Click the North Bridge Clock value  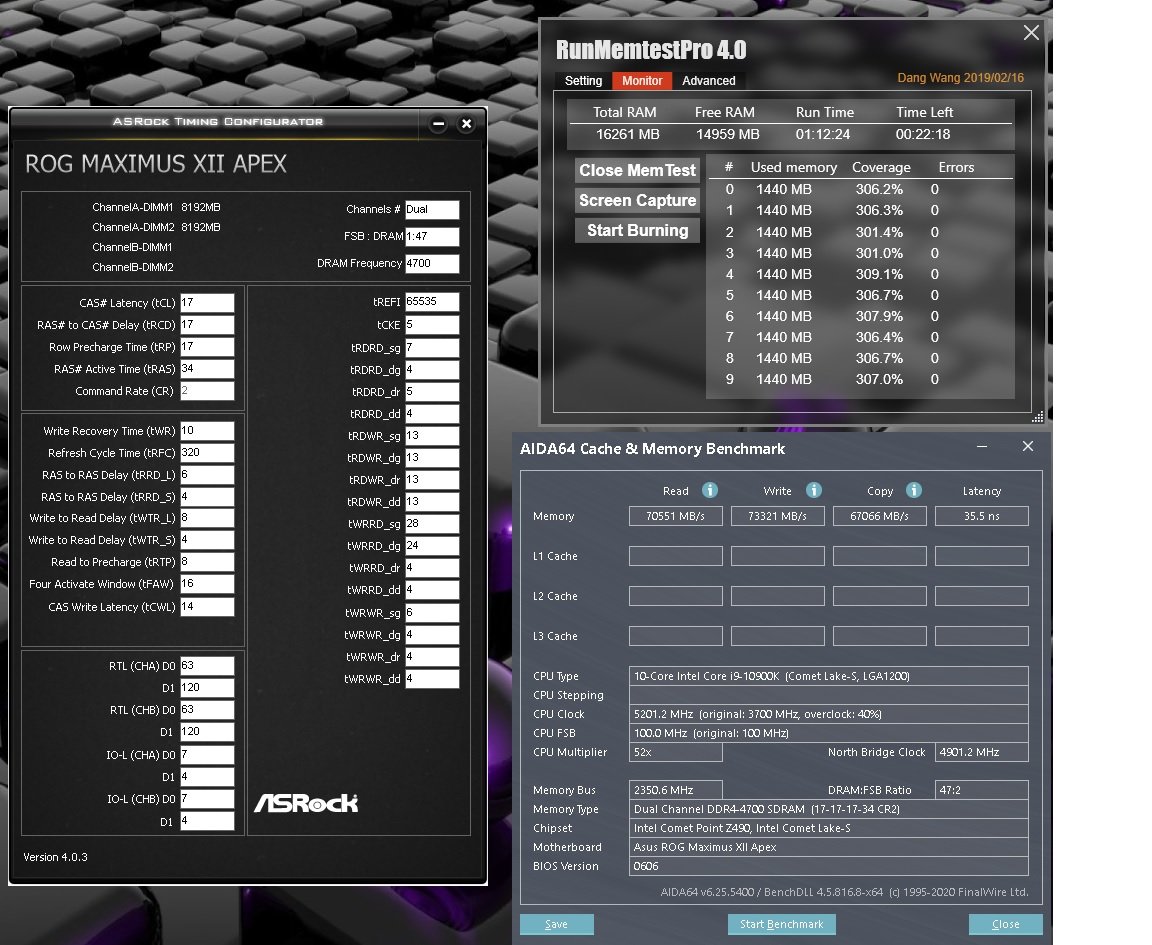click(982, 752)
